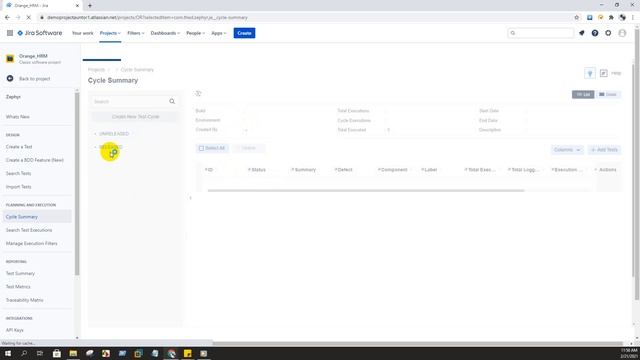Click the Orange_HRM project avatar icon
This screenshot has width=640, height=360.
click(10, 59)
